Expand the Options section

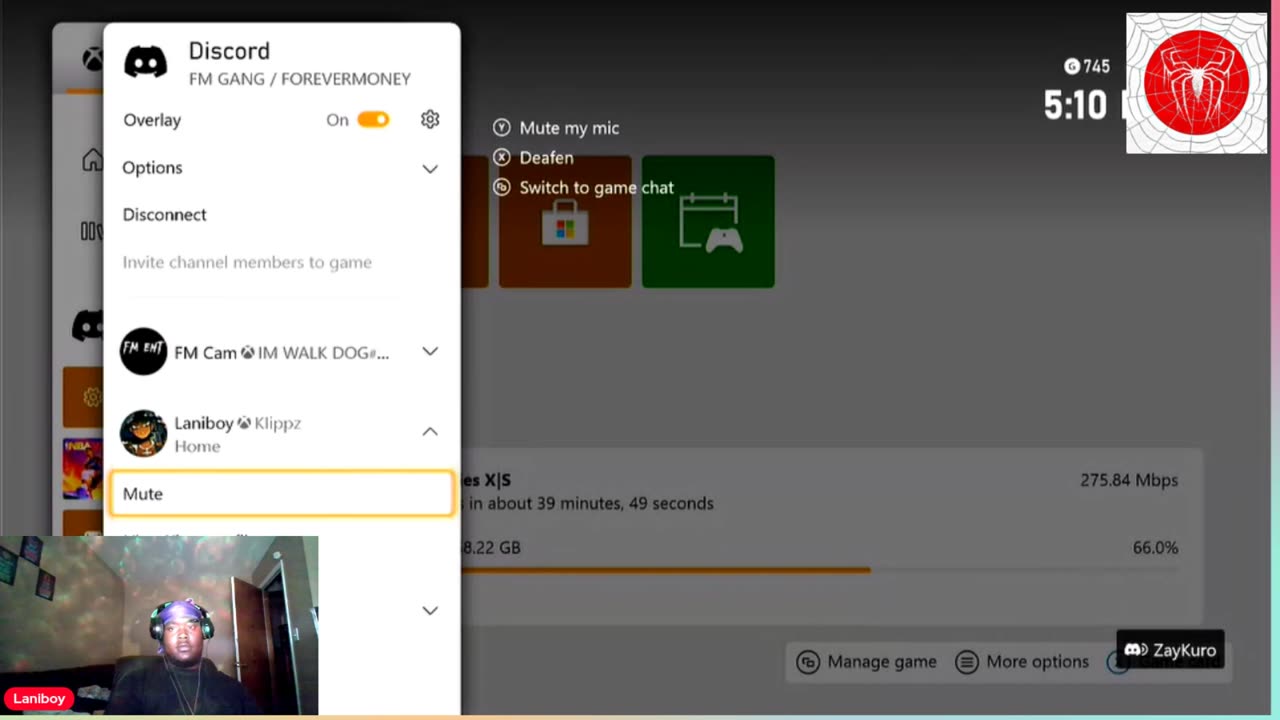coord(281,168)
